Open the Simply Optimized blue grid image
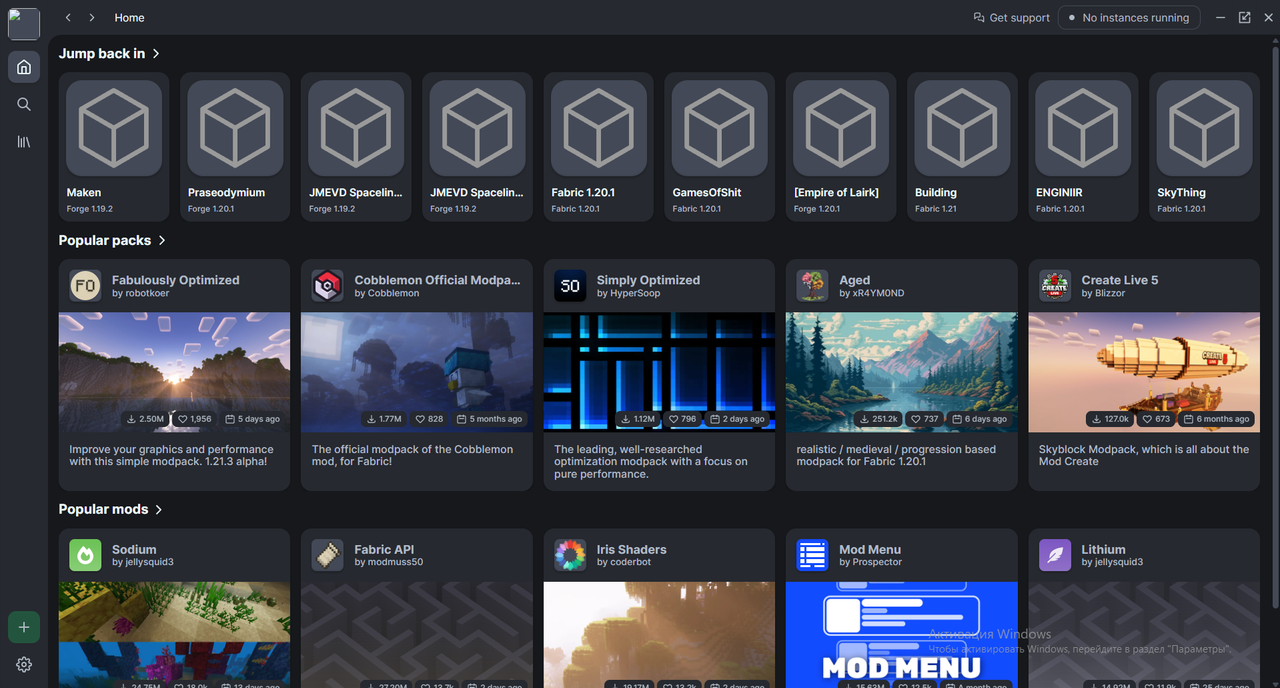Screen dimensions: 1280x688 pyautogui.click(x=659, y=372)
